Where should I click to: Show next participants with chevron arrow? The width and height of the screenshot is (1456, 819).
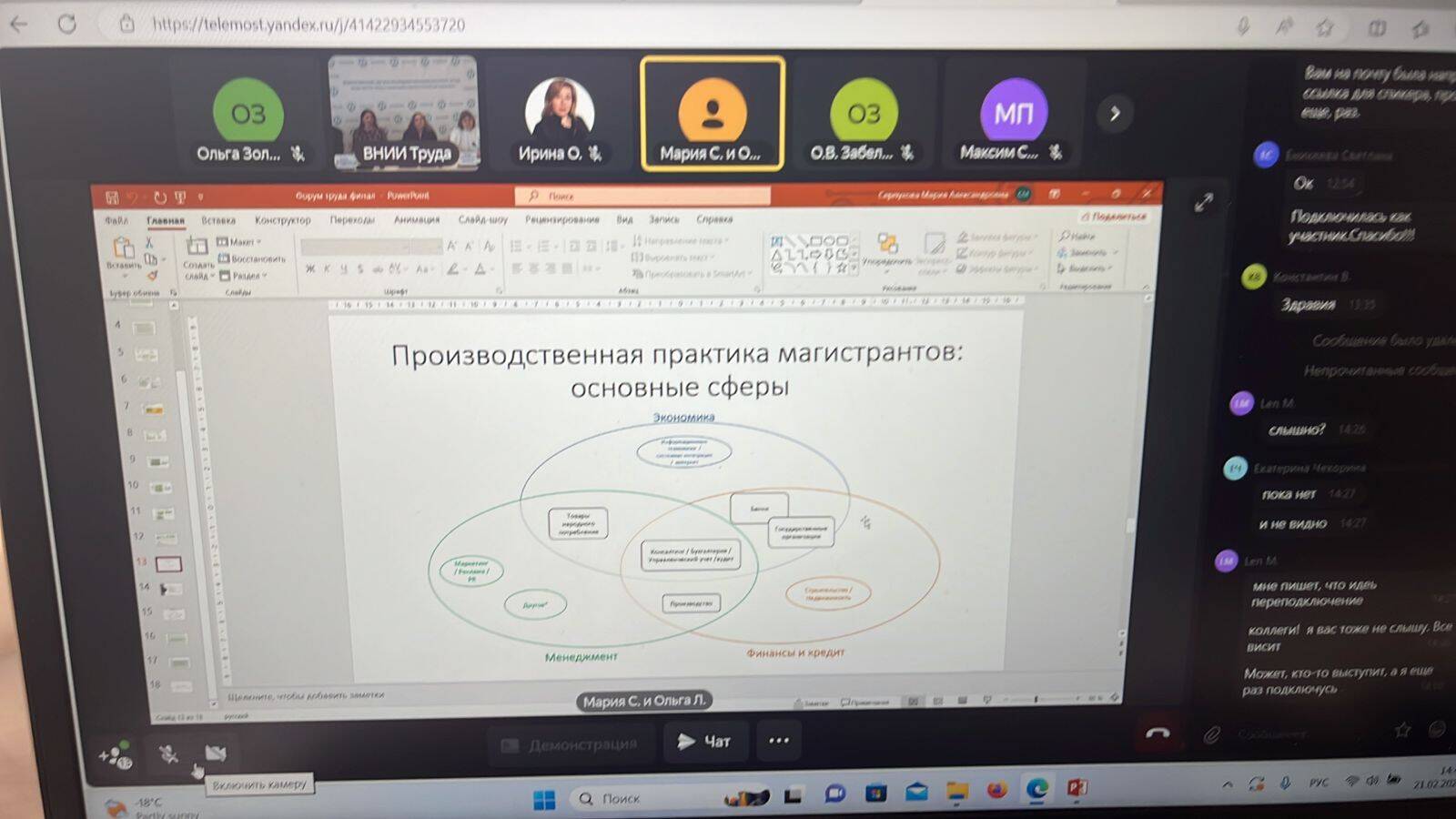click(1115, 114)
